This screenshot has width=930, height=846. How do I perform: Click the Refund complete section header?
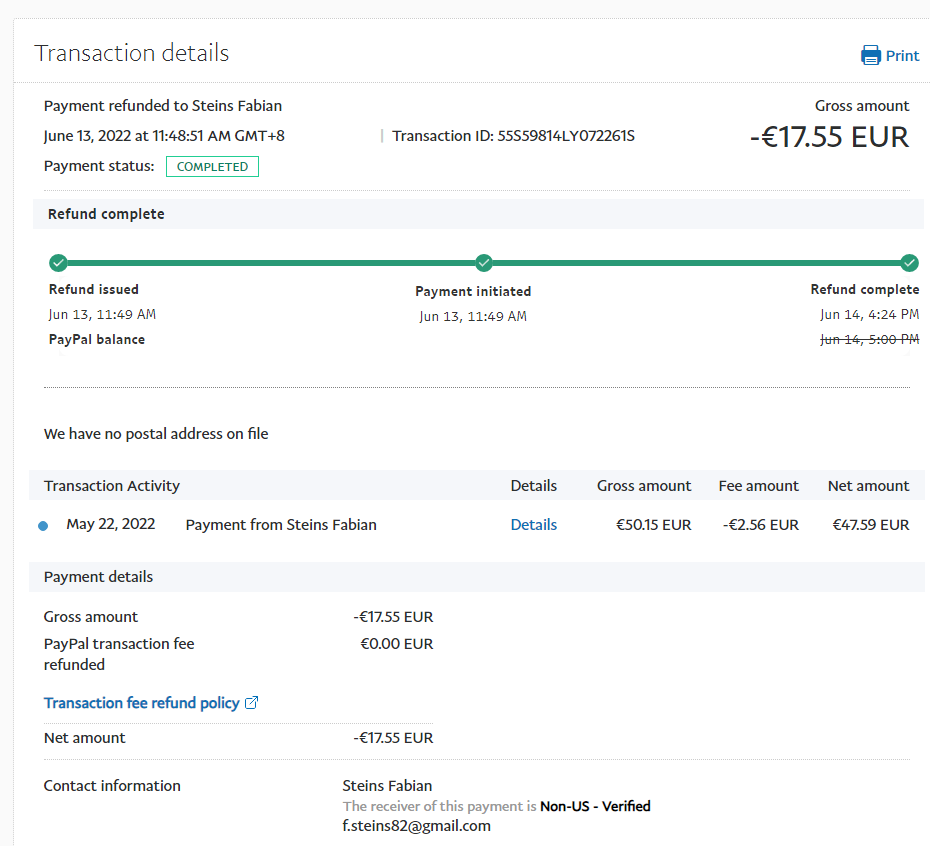106,214
